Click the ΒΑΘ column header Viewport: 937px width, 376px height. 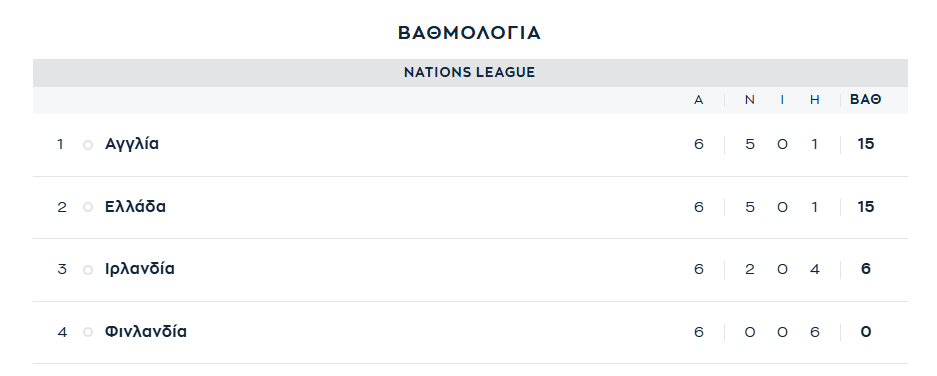click(865, 100)
